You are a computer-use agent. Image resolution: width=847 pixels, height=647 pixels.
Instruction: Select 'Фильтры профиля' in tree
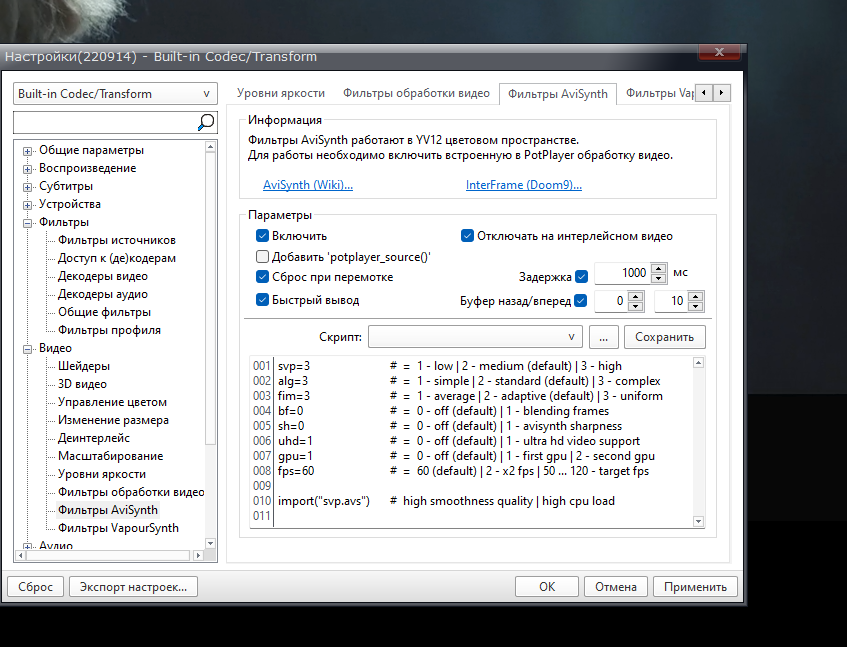(x=109, y=330)
